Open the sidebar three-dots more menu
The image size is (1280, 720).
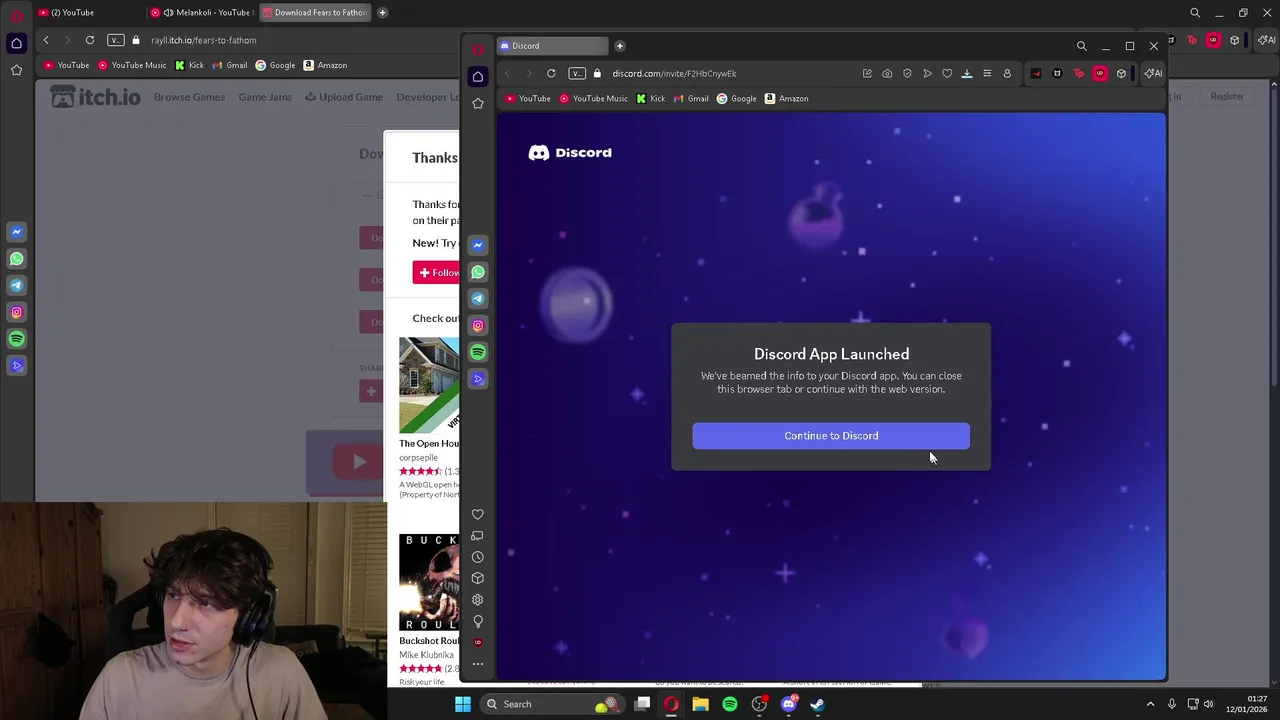click(477, 664)
